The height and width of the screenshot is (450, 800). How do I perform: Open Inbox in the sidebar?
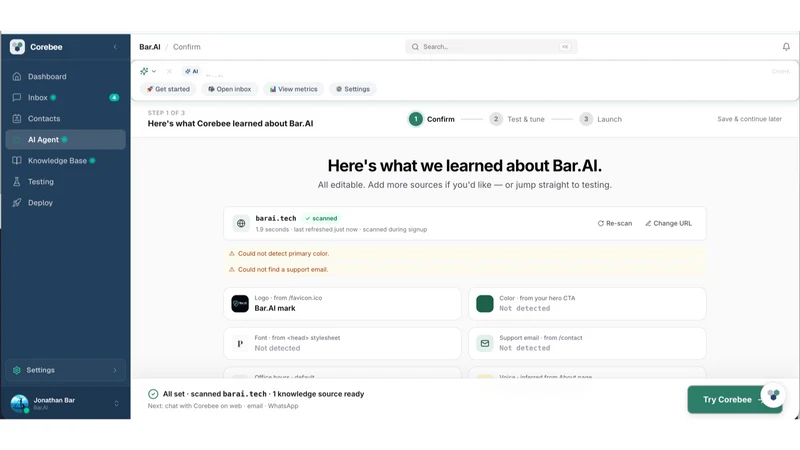pyautogui.click(x=65, y=97)
